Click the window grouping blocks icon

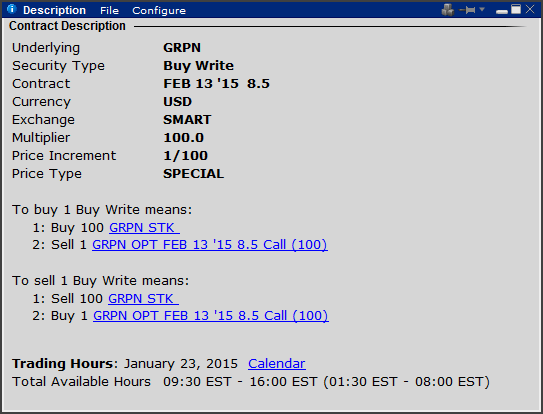447,10
